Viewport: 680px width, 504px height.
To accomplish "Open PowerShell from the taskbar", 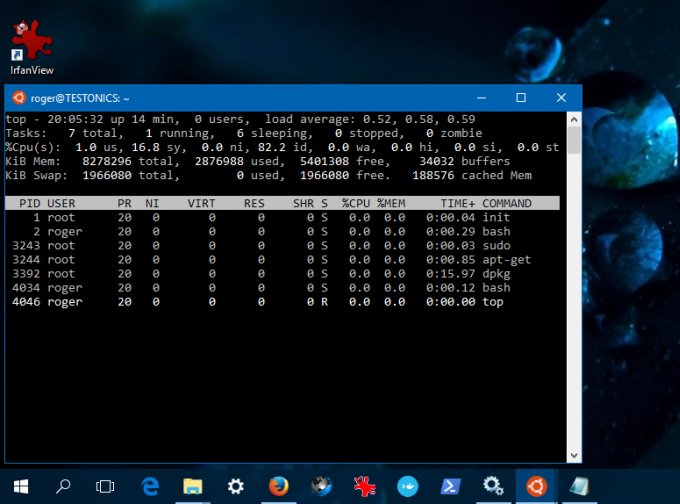I will [451, 486].
